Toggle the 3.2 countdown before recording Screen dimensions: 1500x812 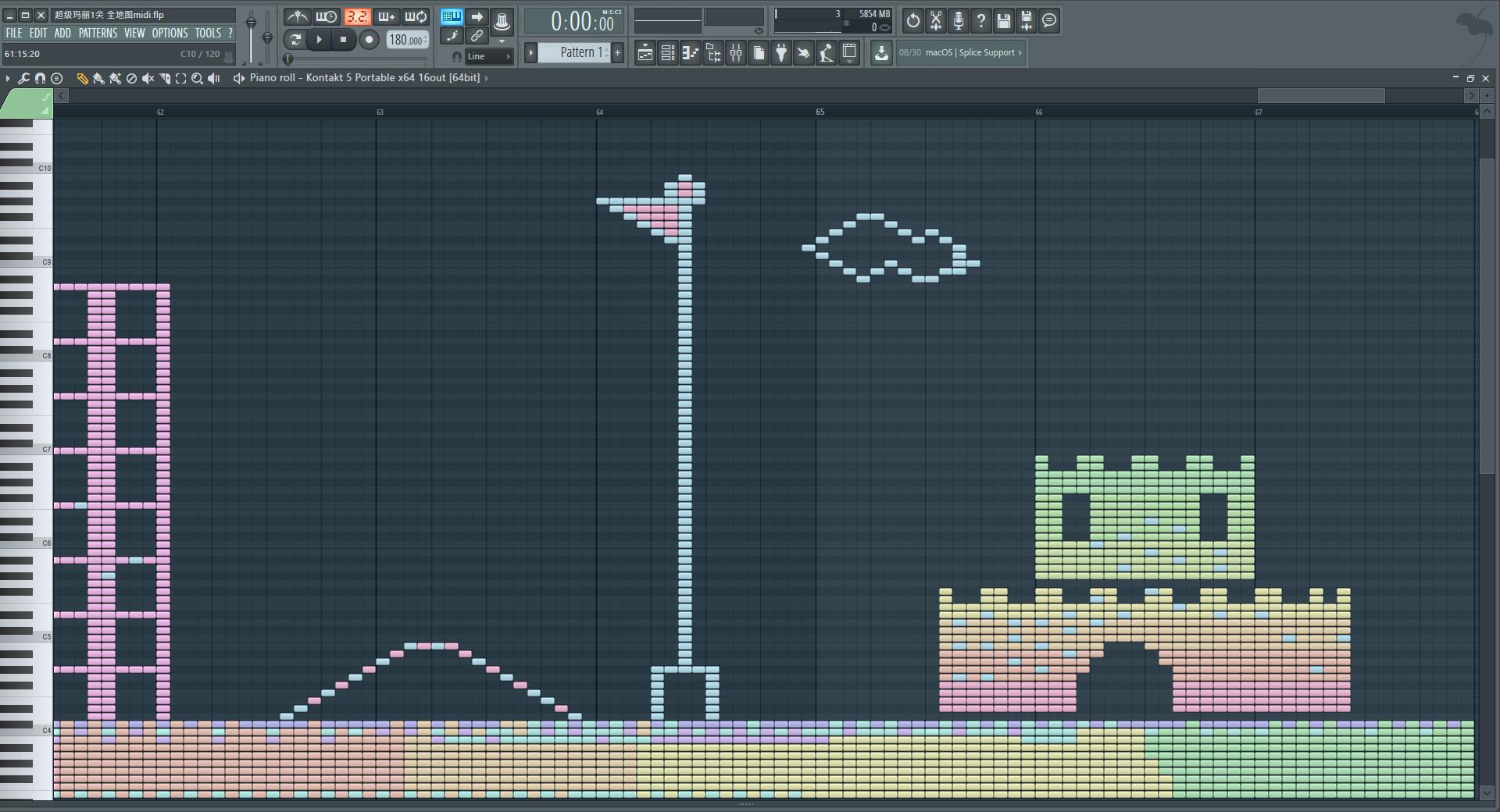coord(357,16)
